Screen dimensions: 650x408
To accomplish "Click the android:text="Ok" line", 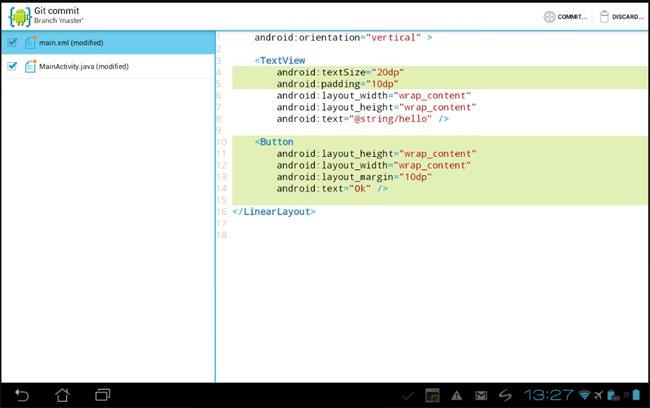I will (x=332, y=189).
